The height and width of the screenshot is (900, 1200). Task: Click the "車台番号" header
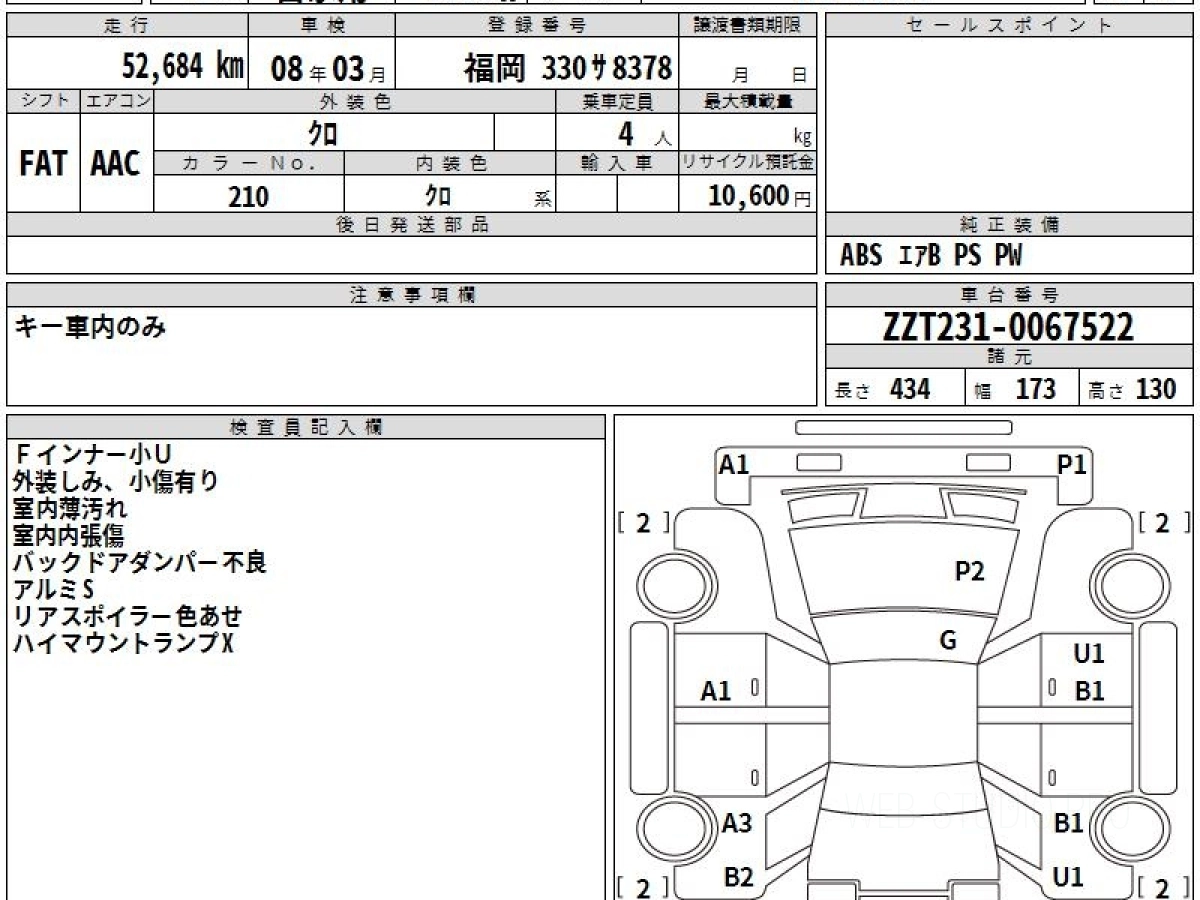click(1009, 295)
